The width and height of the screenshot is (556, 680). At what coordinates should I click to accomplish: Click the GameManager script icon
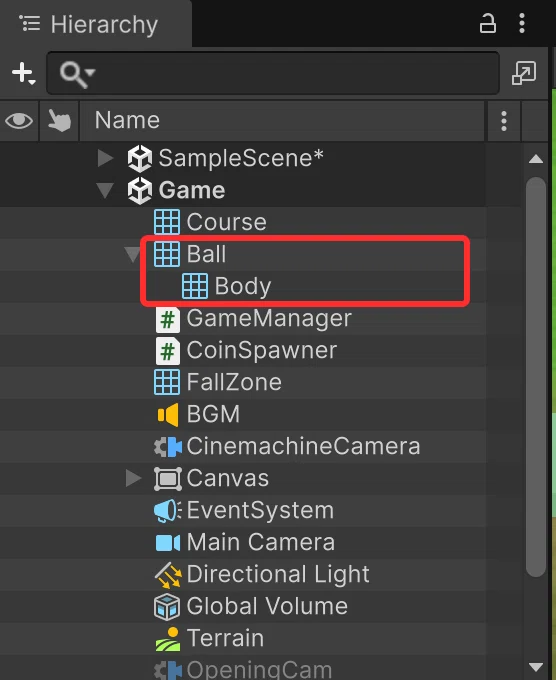167,320
